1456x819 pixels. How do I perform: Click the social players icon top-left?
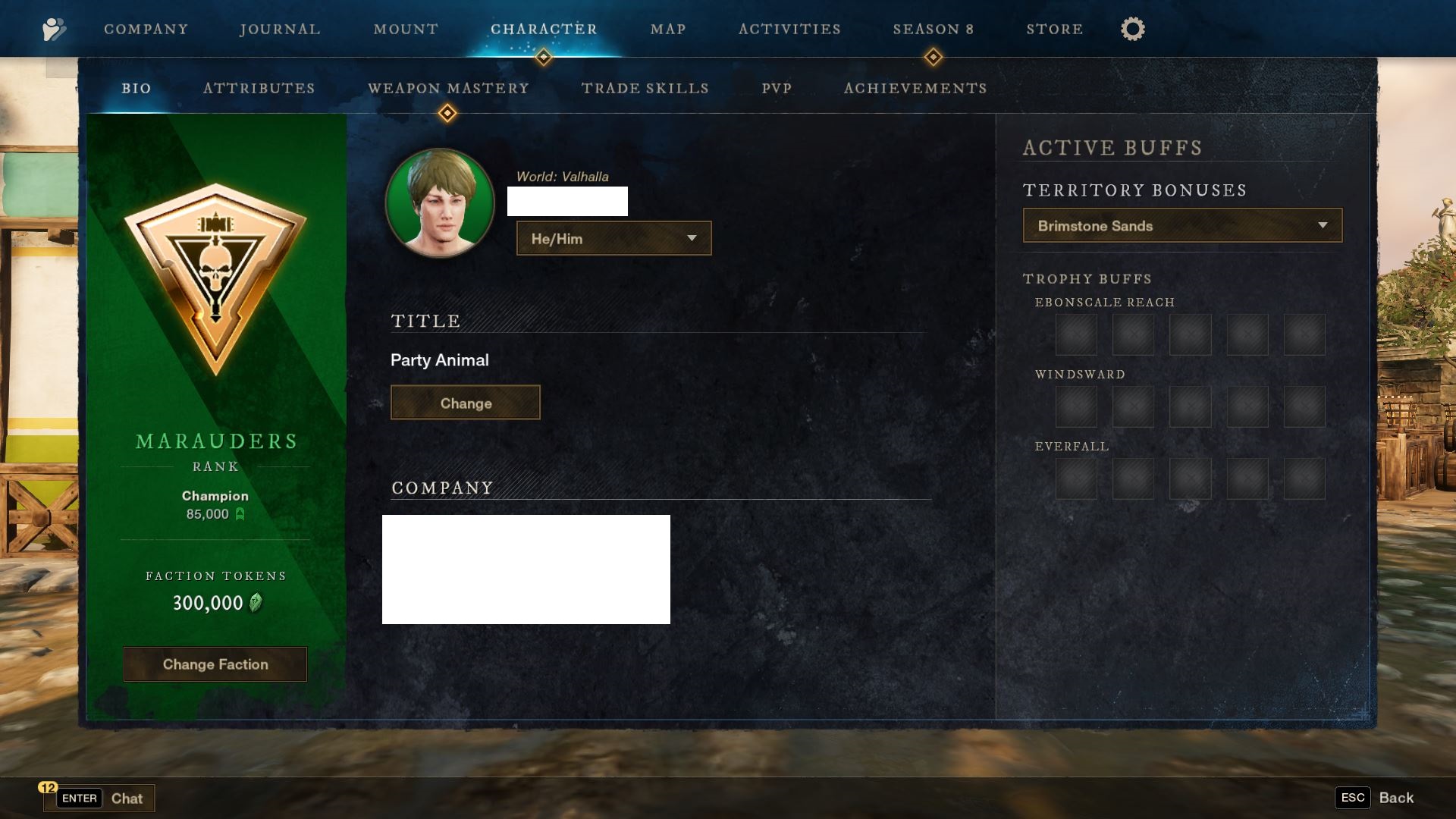(54, 29)
